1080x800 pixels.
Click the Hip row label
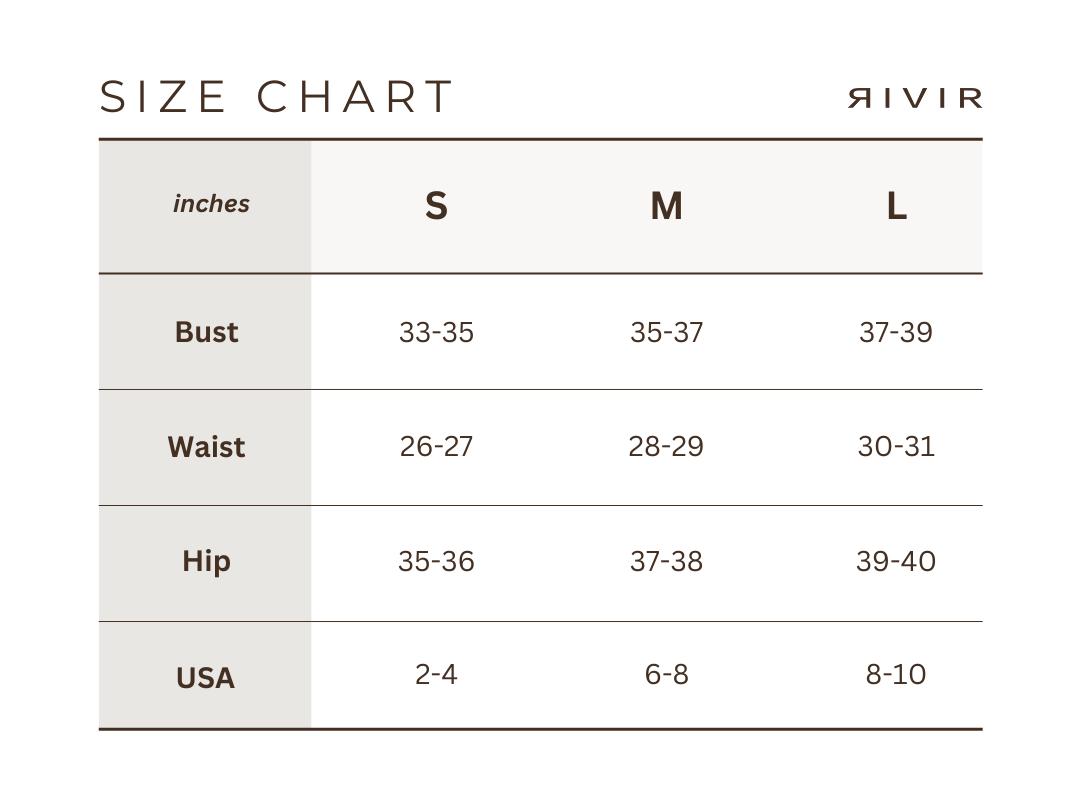tap(206, 561)
